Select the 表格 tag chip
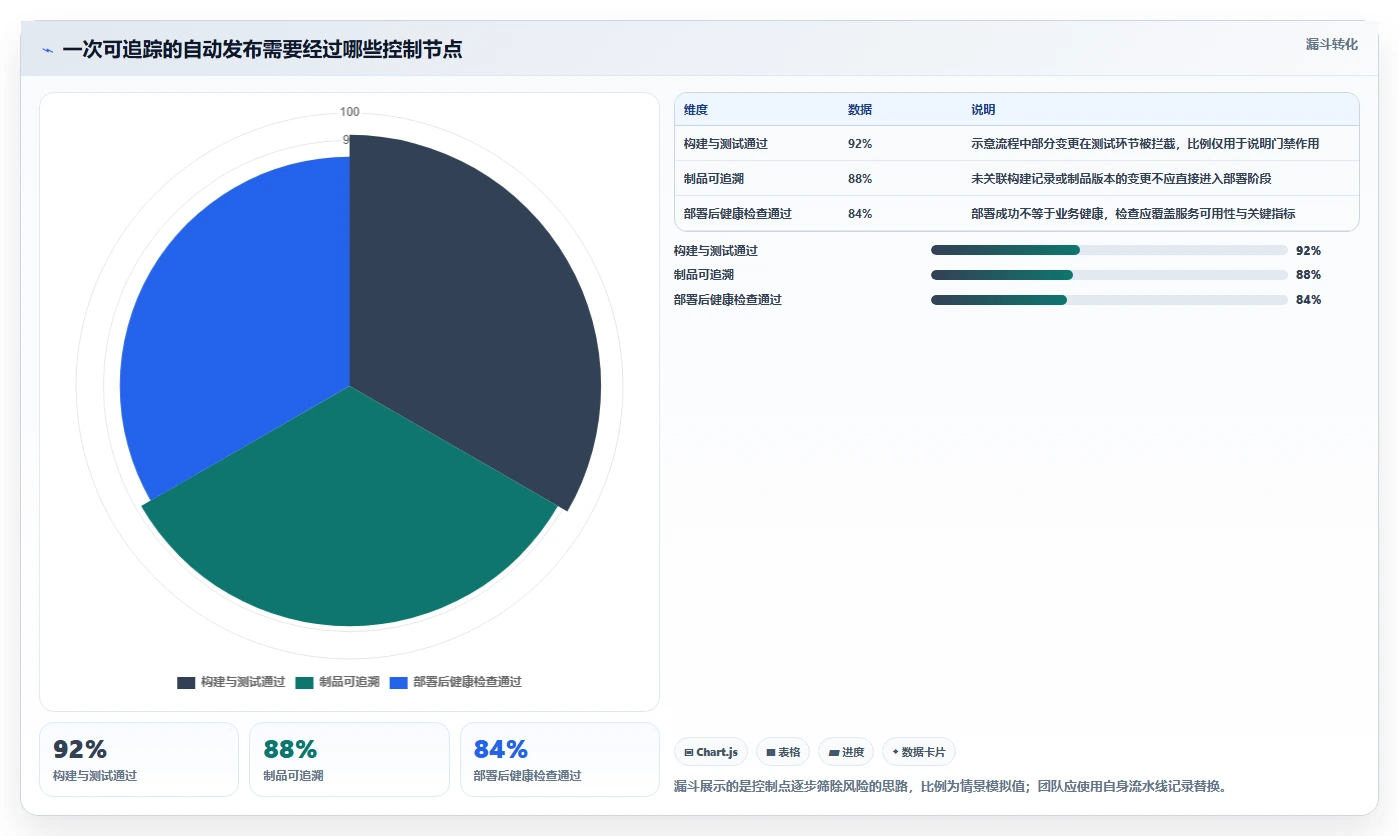The width and height of the screenshot is (1399, 836). (x=783, y=752)
